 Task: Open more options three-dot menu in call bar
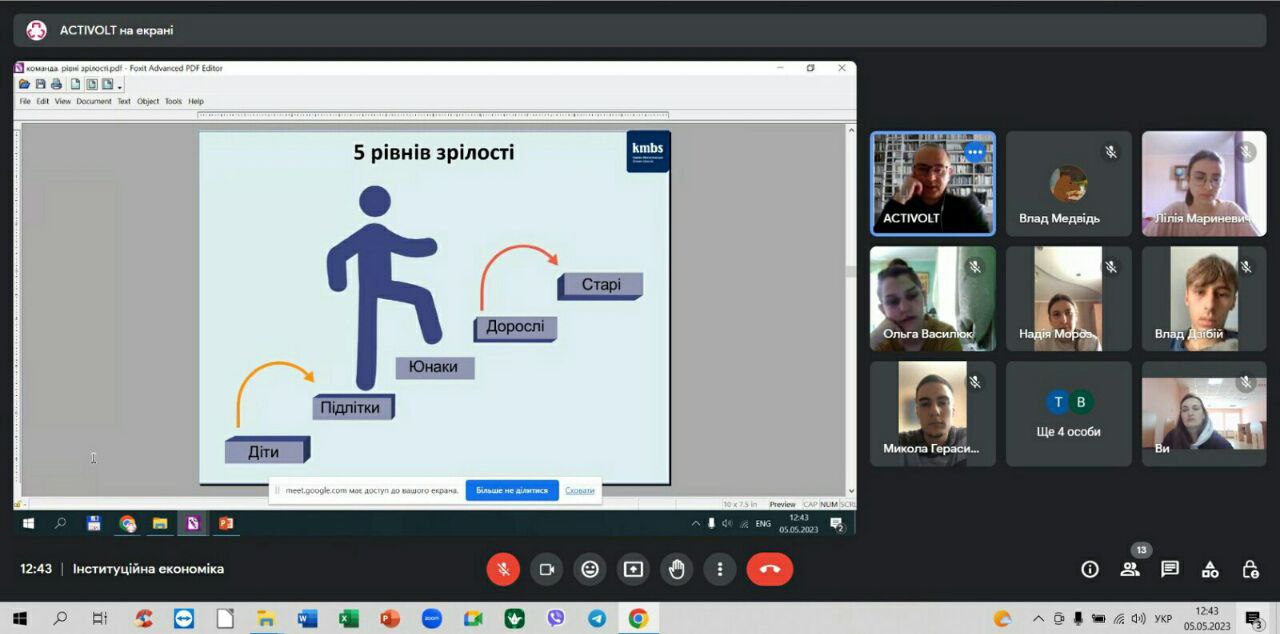coord(719,569)
